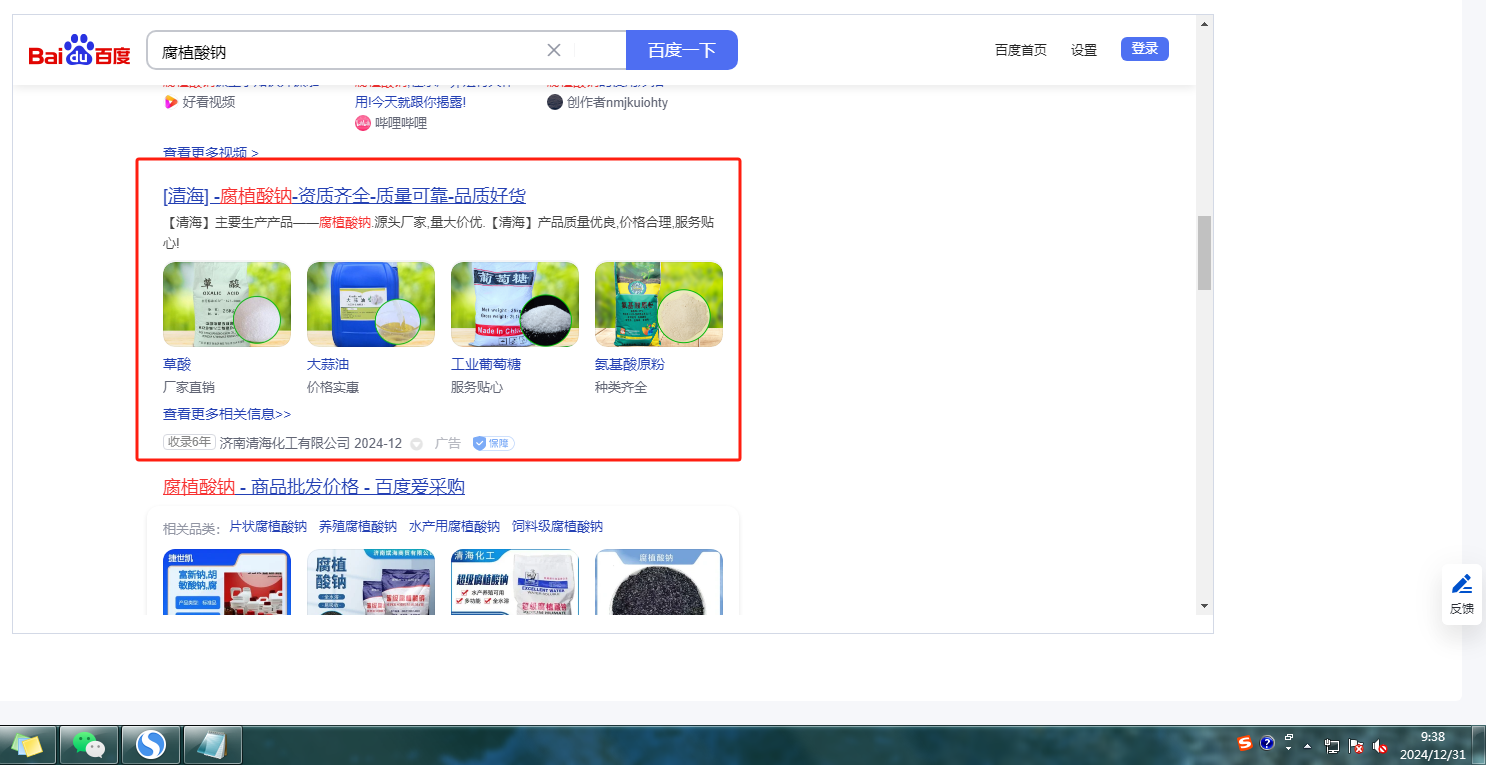This screenshot has height=765, width=1486.
Task: Open 腐植酸钠 - 商品批发价格 - 百度爱采购 link
Action: (314, 487)
